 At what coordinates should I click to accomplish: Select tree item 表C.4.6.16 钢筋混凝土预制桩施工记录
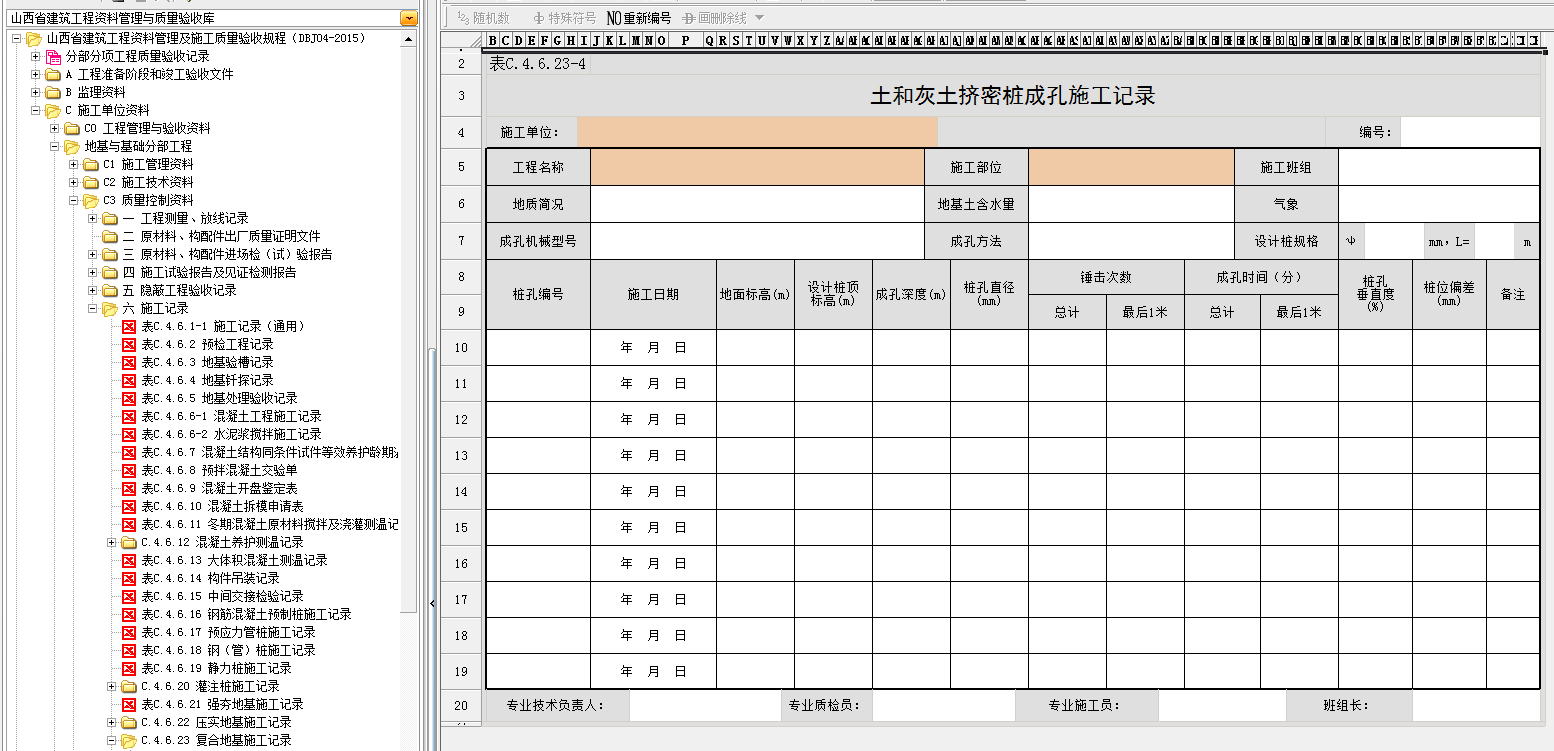tap(246, 614)
